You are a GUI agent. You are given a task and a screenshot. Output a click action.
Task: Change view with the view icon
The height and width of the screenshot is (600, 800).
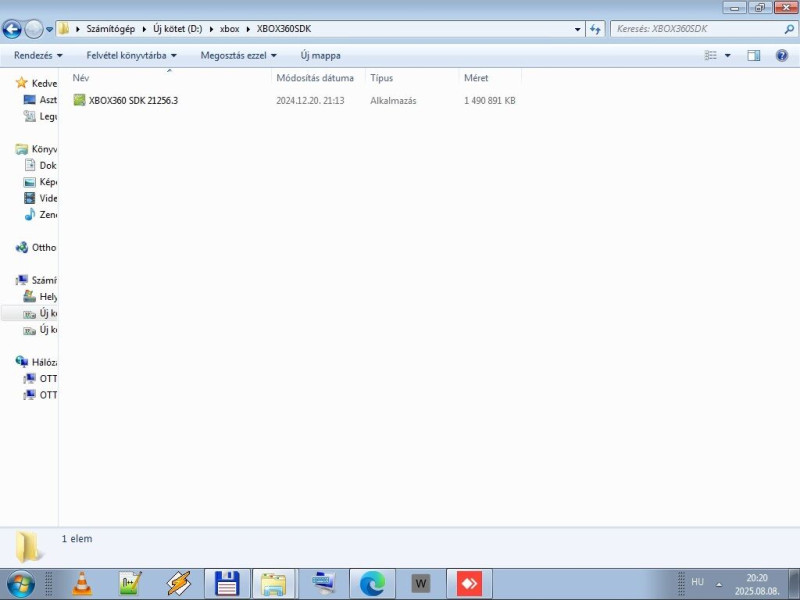(x=711, y=55)
